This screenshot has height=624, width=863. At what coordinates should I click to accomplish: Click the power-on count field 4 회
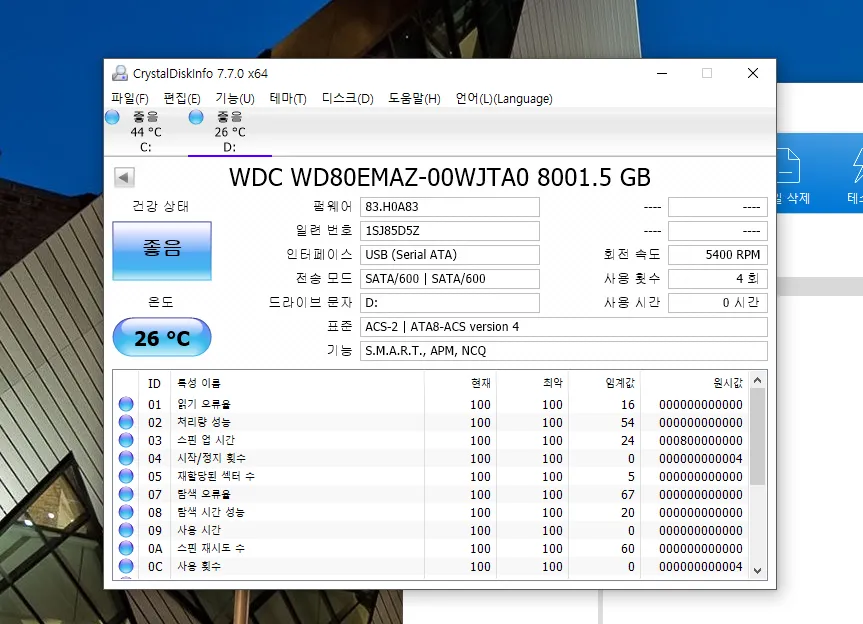(x=718, y=278)
